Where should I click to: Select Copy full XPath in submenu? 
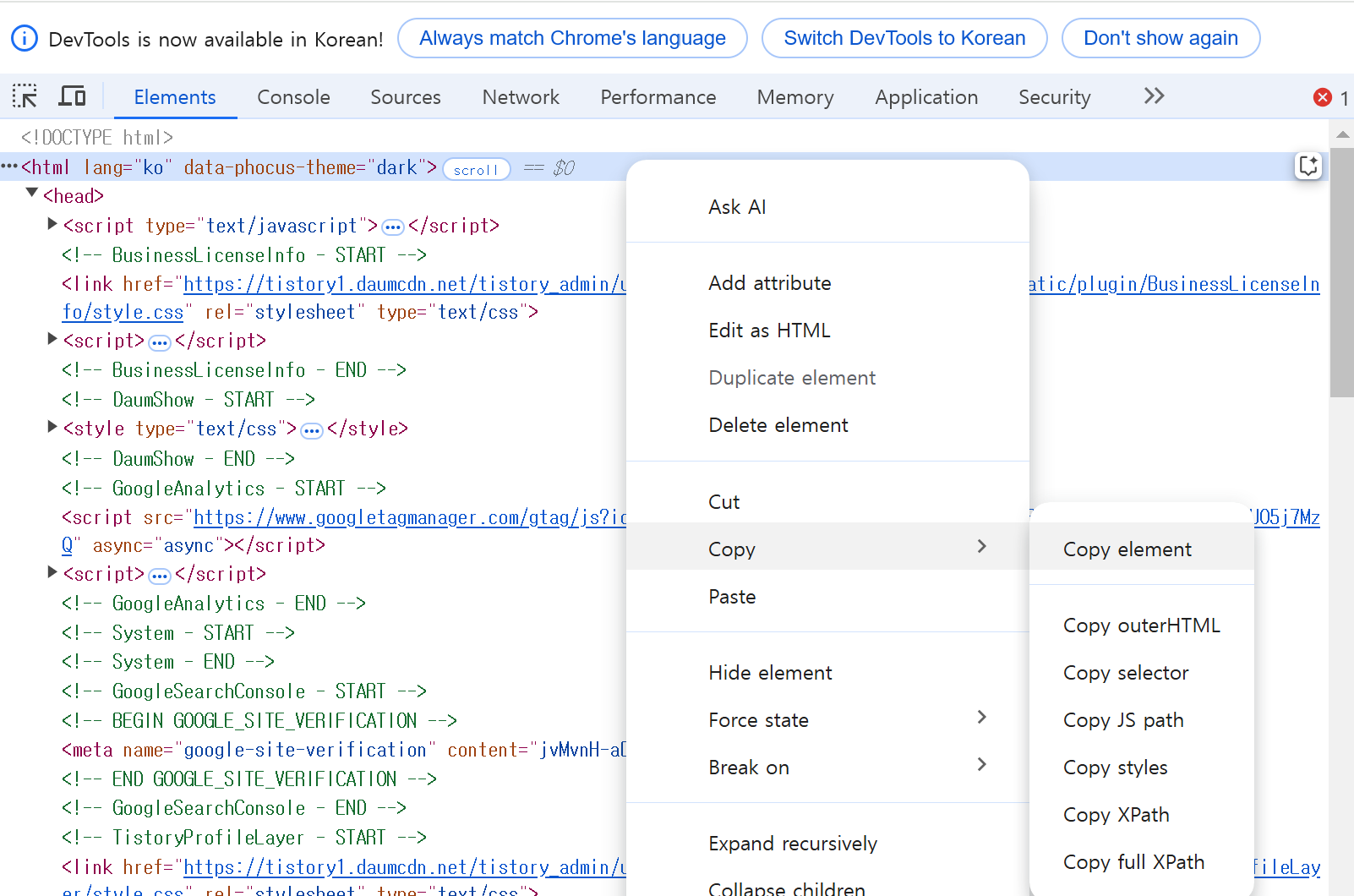(1142, 862)
